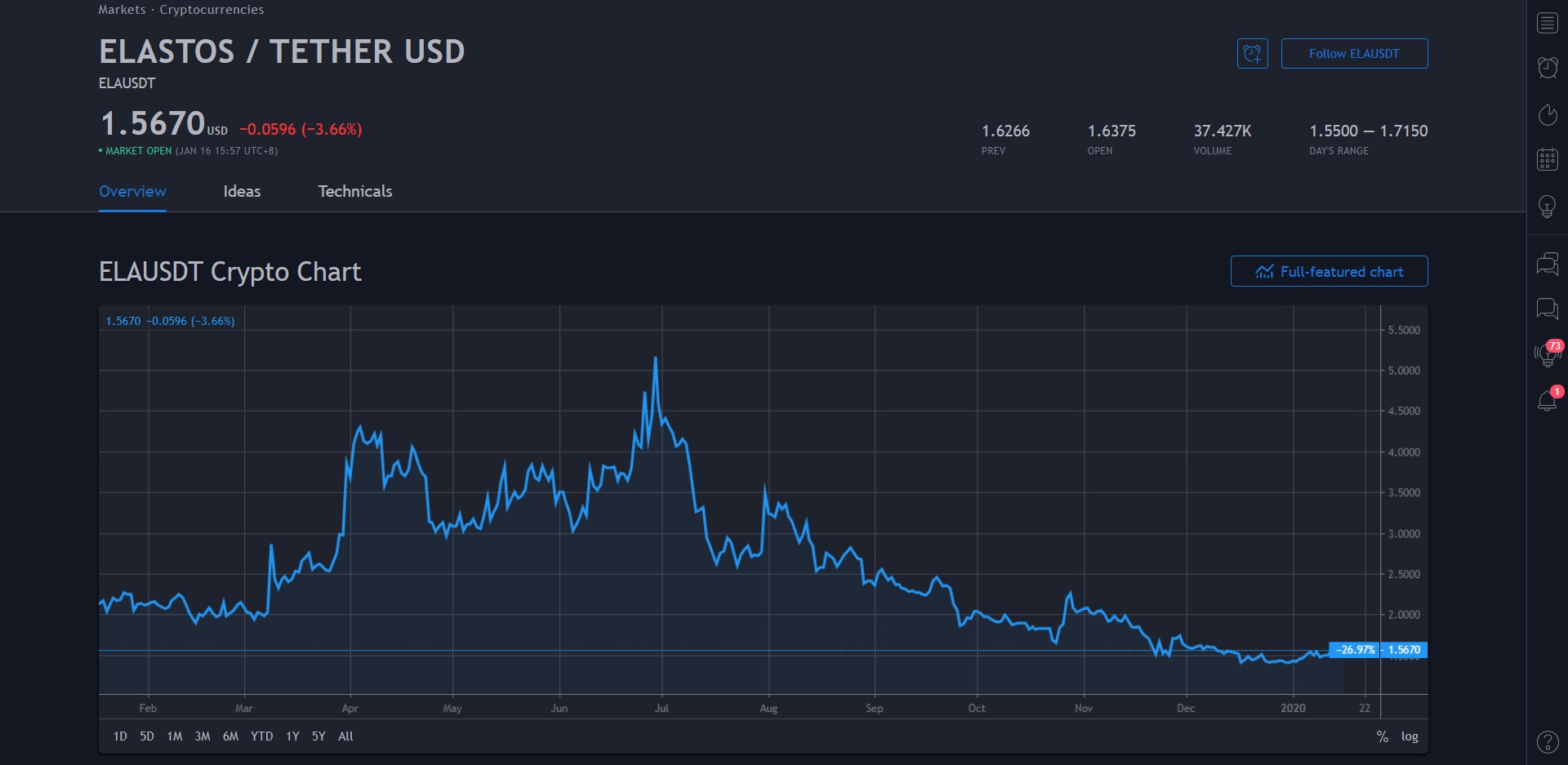This screenshot has width=1568, height=765.
Task: Select the All time range
Action: point(346,736)
